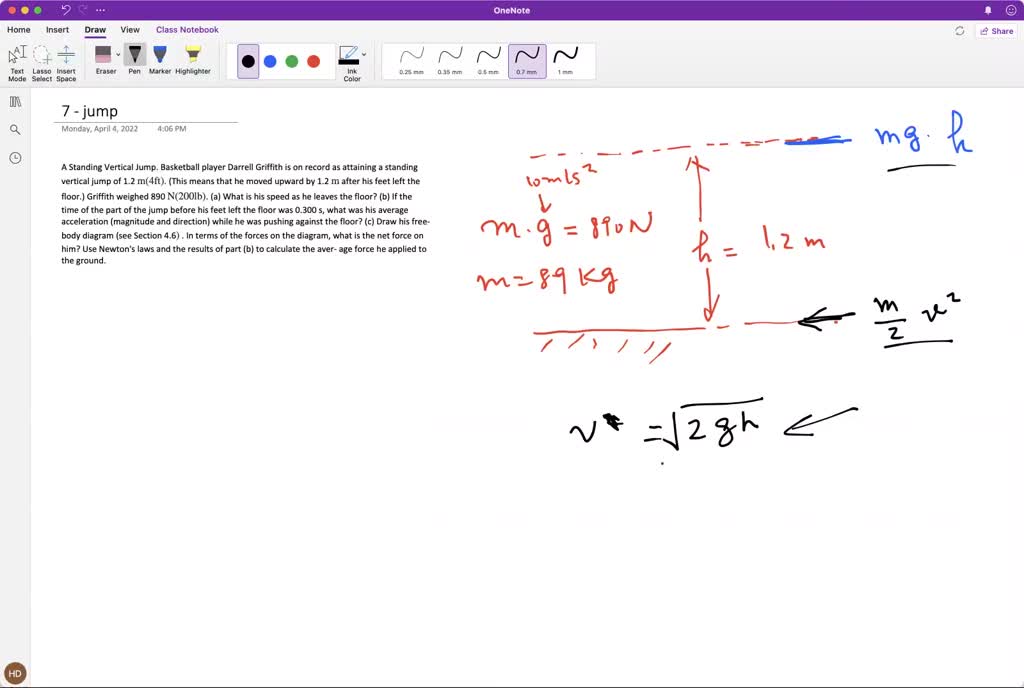The height and width of the screenshot is (688, 1024).
Task: Set pen thickness to 0.5 mm
Action: coord(488,61)
